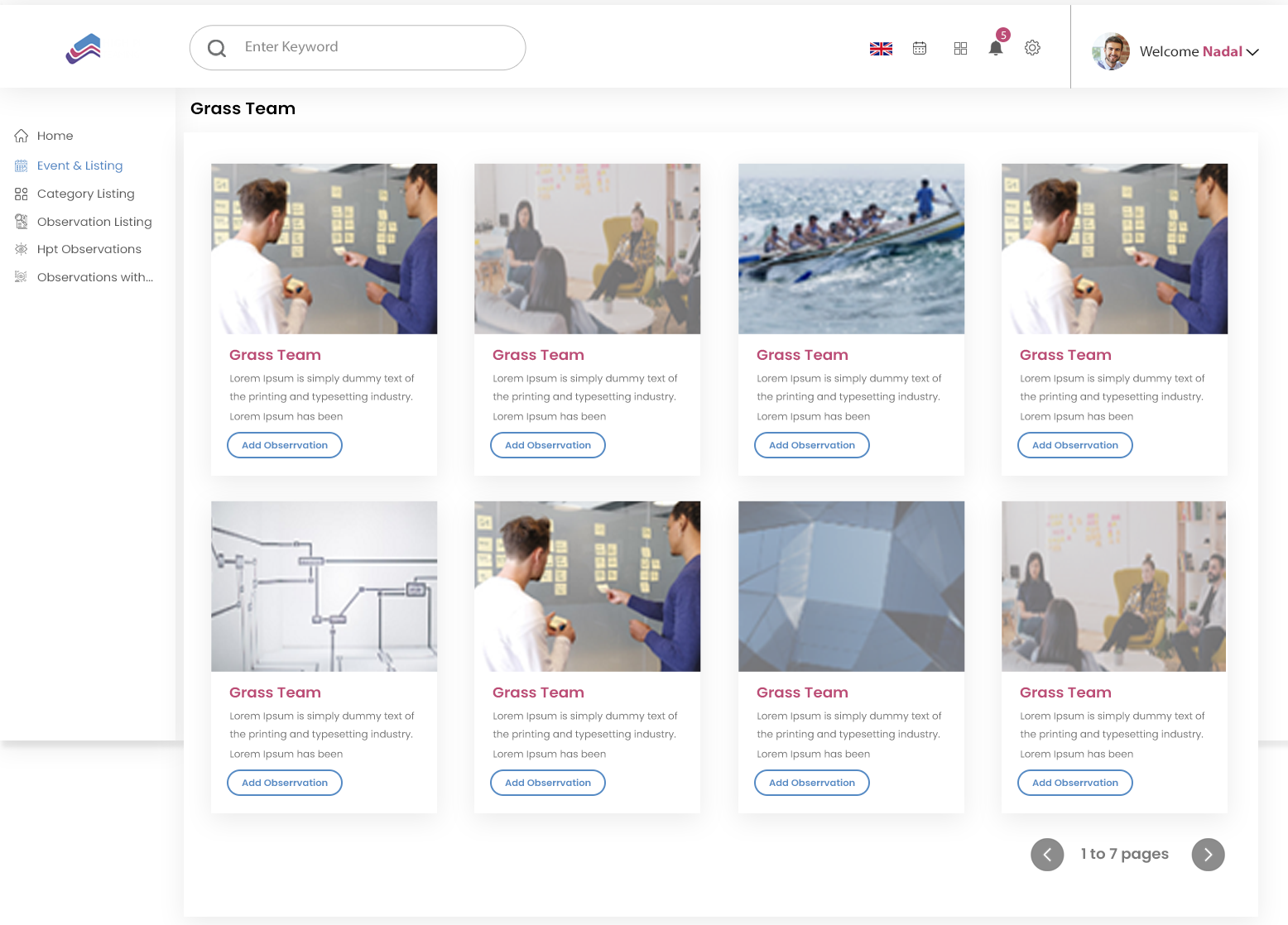This screenshot has height=925, width=1288.
Task: Select the UK flag language icon
Action: click(881, 48)
